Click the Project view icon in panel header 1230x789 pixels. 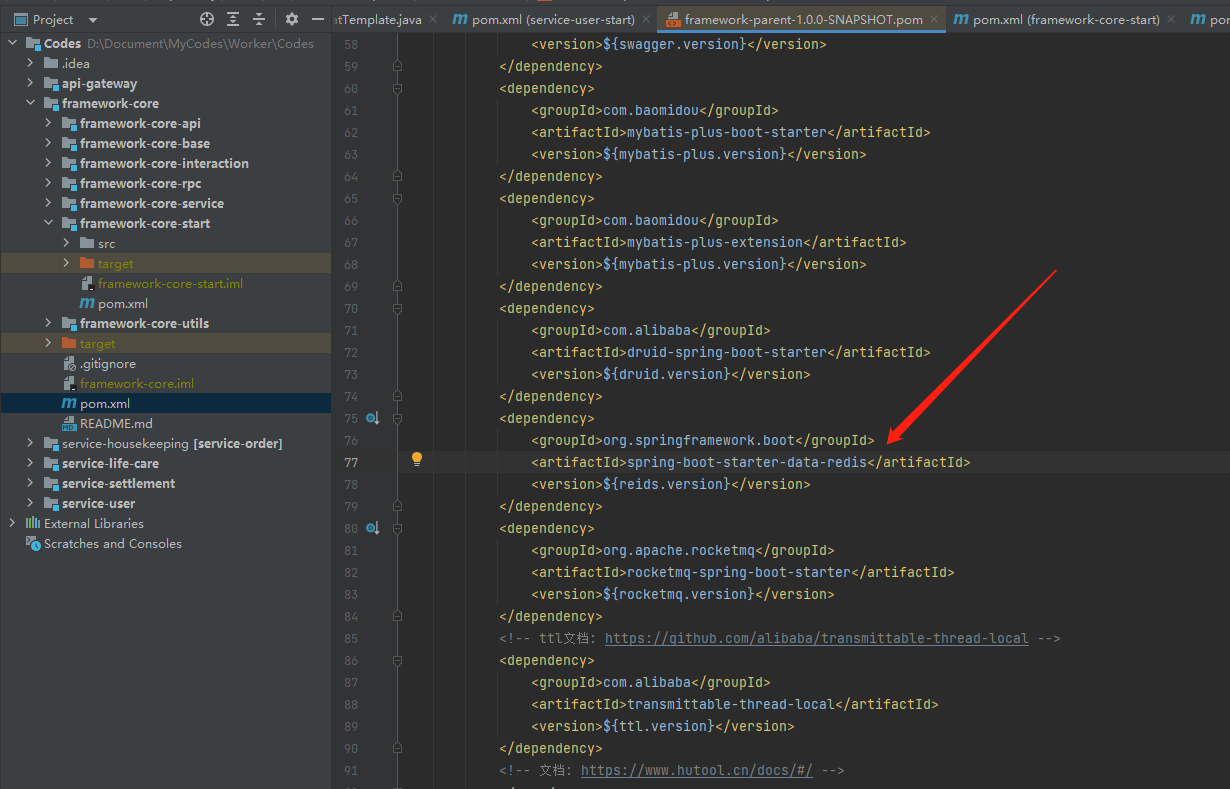[20, 19]
